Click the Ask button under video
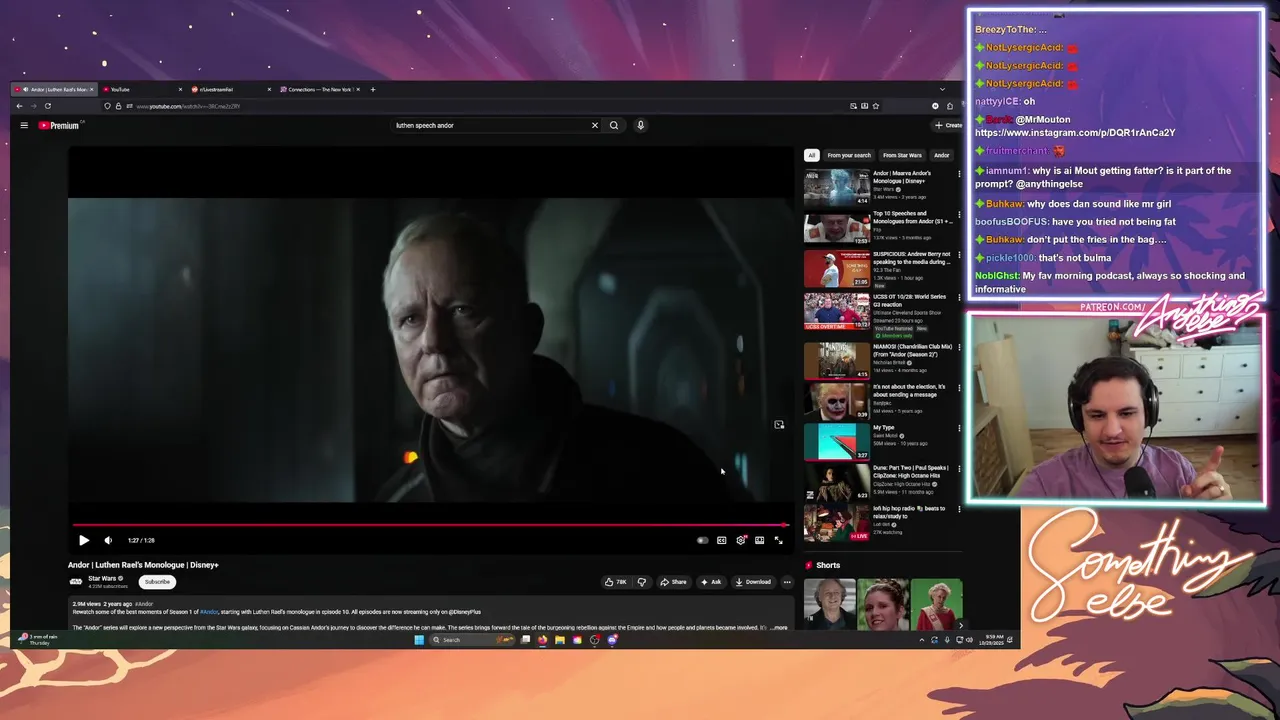 pos(711,582)
